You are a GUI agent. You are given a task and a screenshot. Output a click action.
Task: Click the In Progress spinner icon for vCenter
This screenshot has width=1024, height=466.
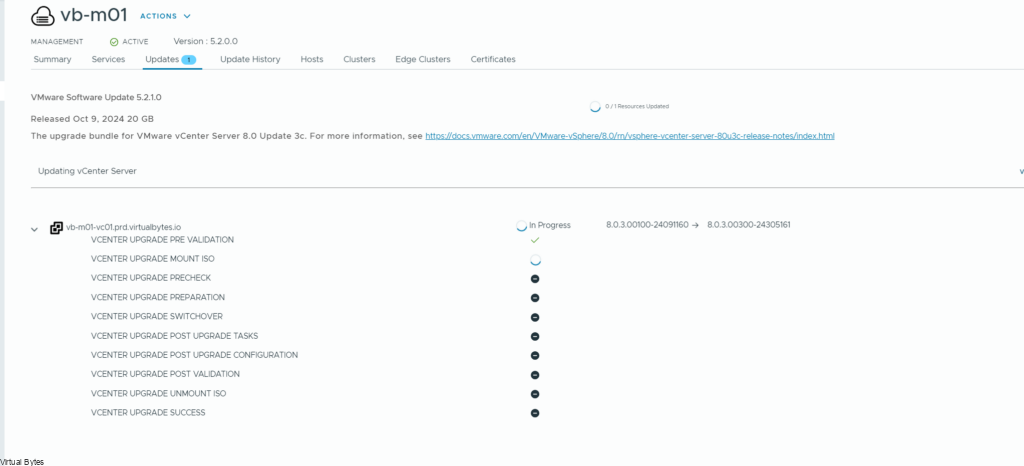(521, 226)
